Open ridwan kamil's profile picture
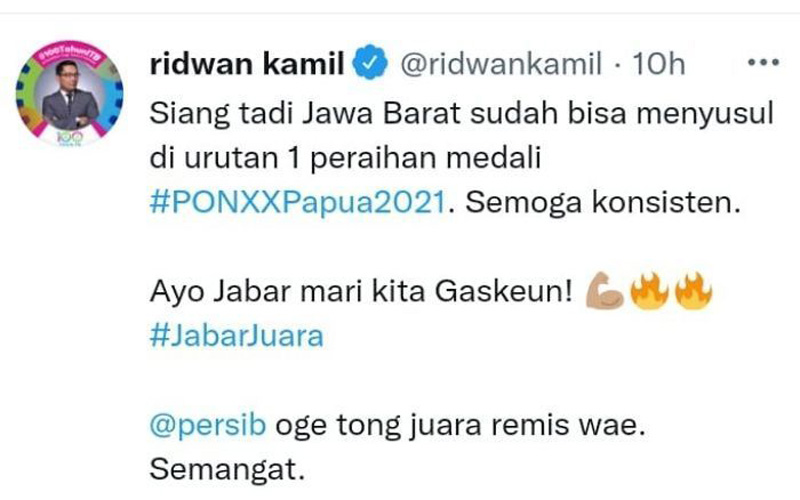 point(69,93)
